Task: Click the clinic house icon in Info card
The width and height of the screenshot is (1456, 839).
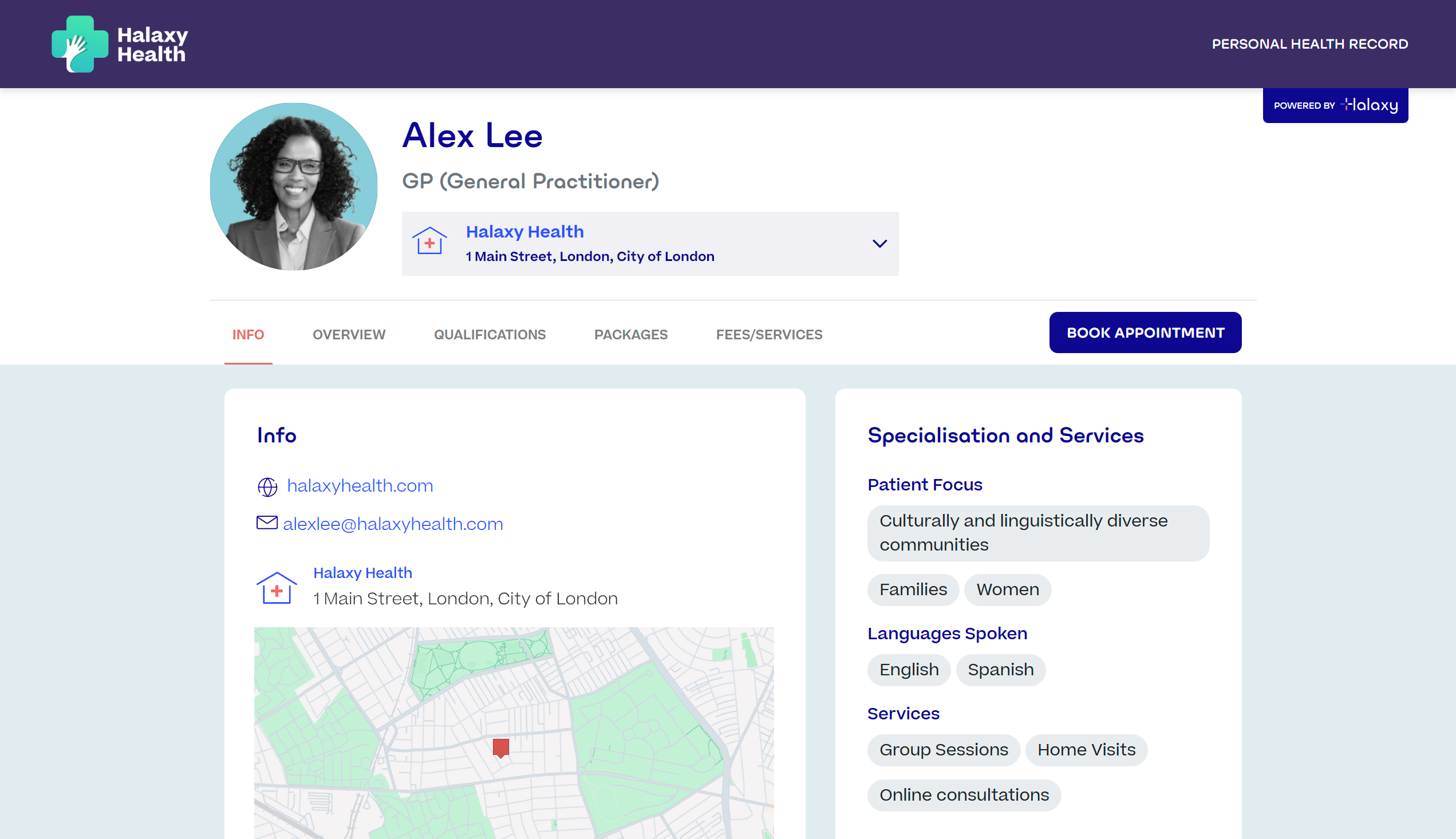Action: [x=277, y=588]
